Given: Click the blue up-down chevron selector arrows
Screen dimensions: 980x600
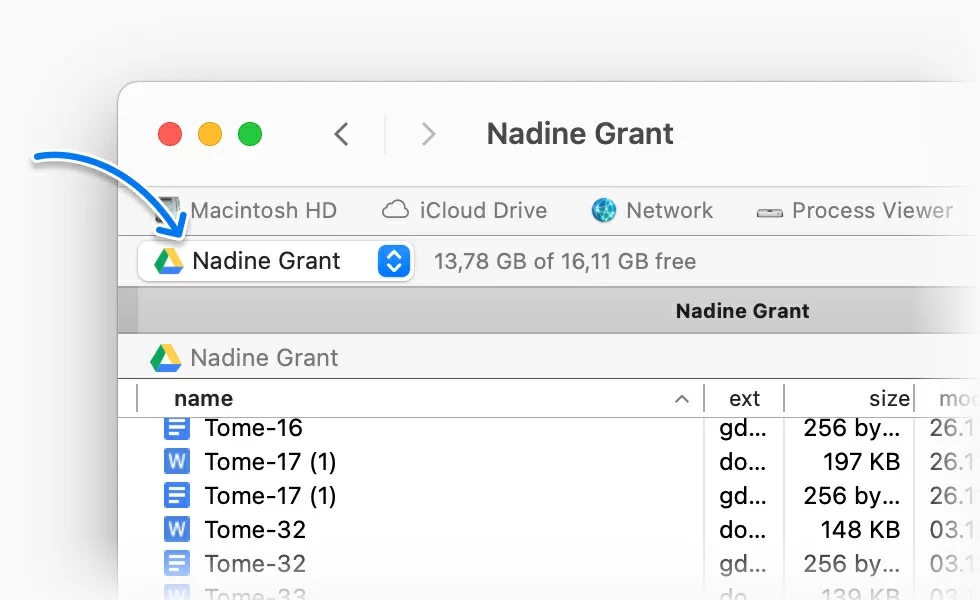Looking at the screenshot, I should click(x=394, y=261).
